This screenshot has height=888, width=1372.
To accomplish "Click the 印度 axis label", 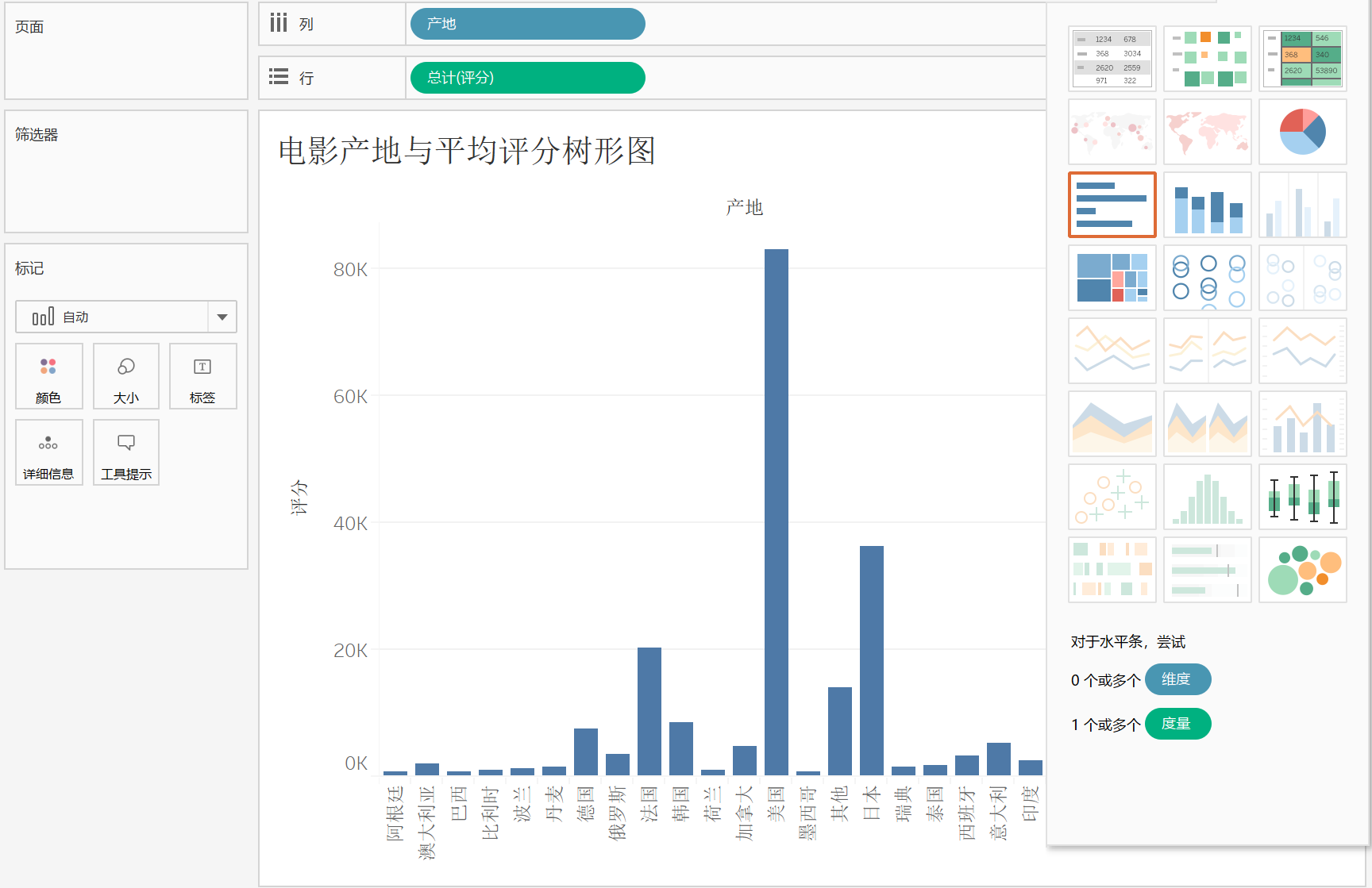I will tap(1031, 803).
